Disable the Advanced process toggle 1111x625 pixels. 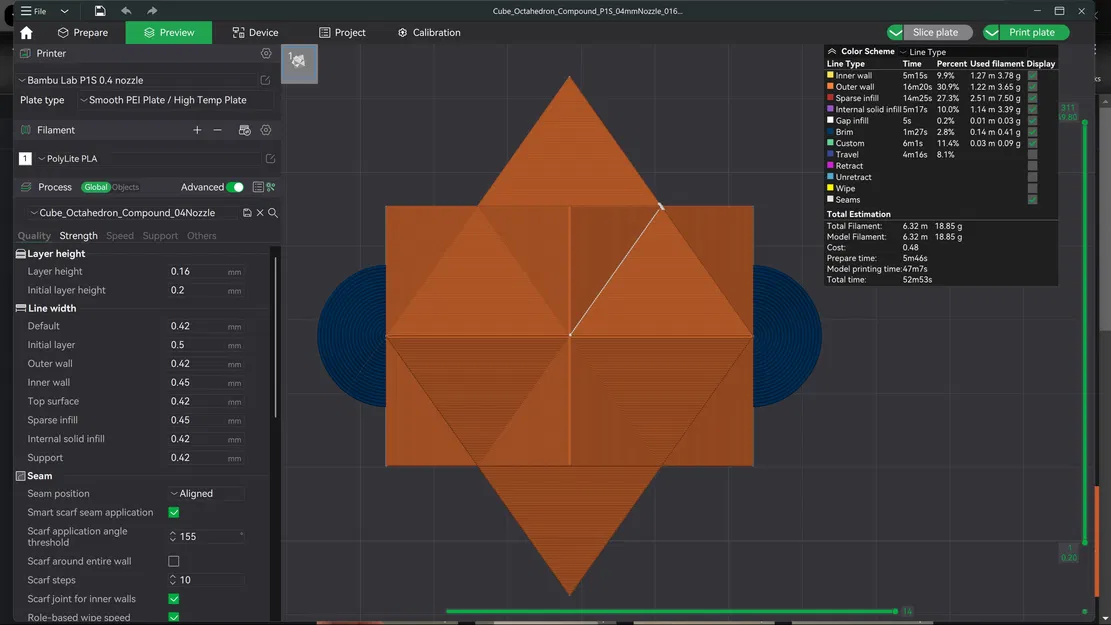pos(234,186)
